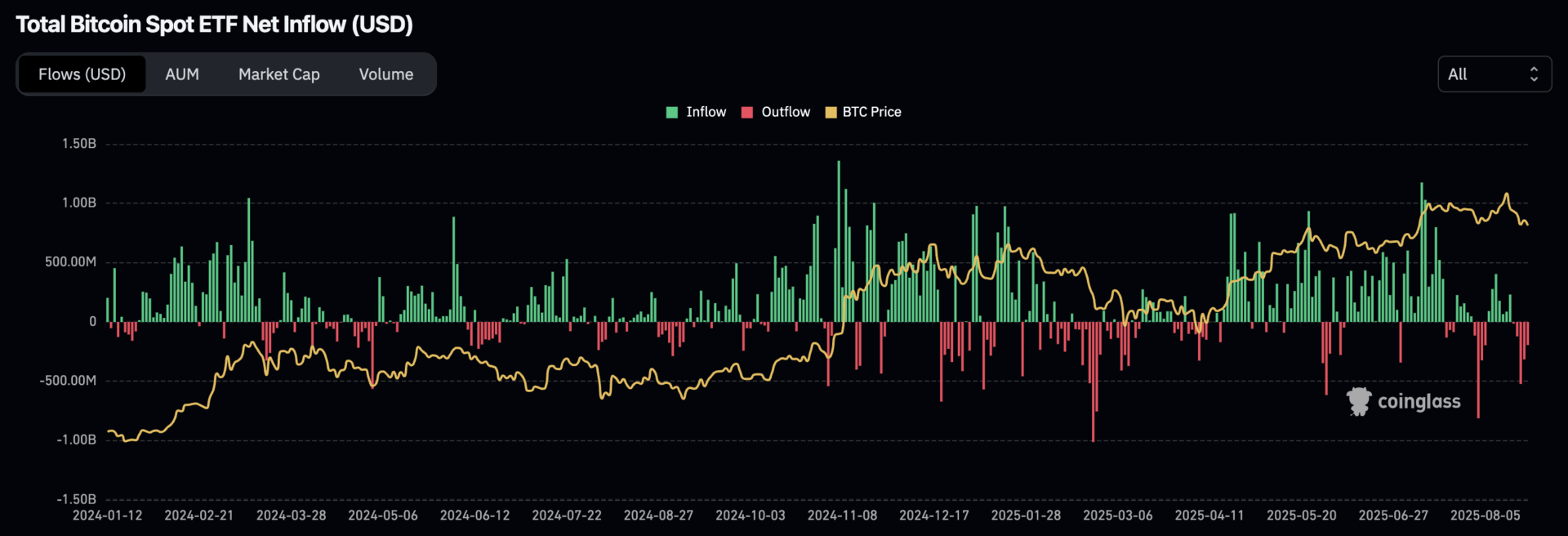
Task: Click the 2025-08-05 x-axis date label
Action: (x=1485, y=516)
